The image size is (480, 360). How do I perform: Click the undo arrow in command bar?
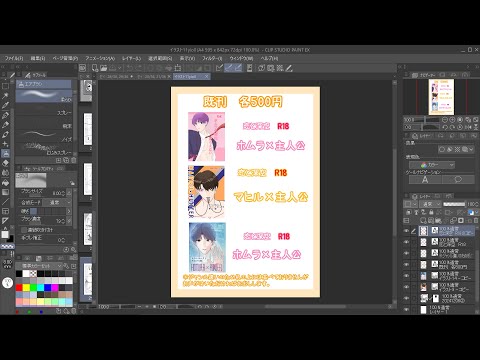click(130, 68)
